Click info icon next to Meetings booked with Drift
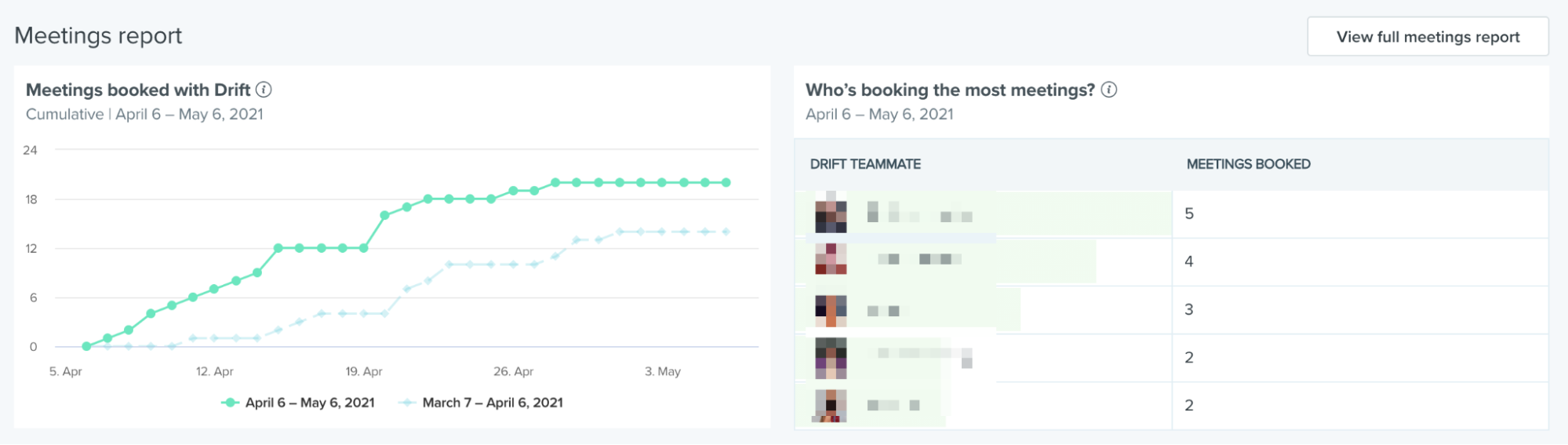The height and width of the screenshot is (445, 1568). (264, 89)
